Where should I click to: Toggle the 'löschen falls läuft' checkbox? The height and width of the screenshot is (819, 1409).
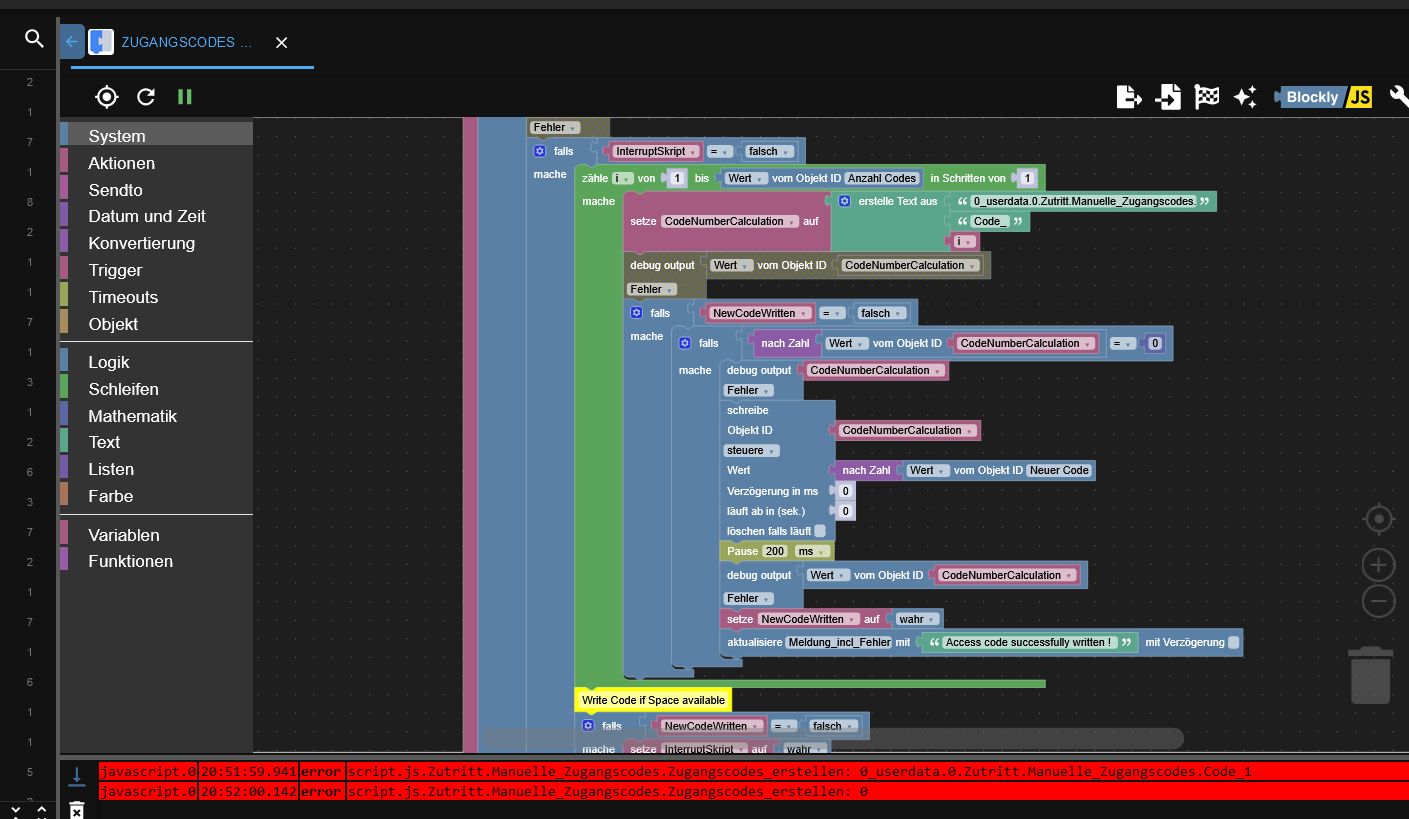click(x=820, y=531)
